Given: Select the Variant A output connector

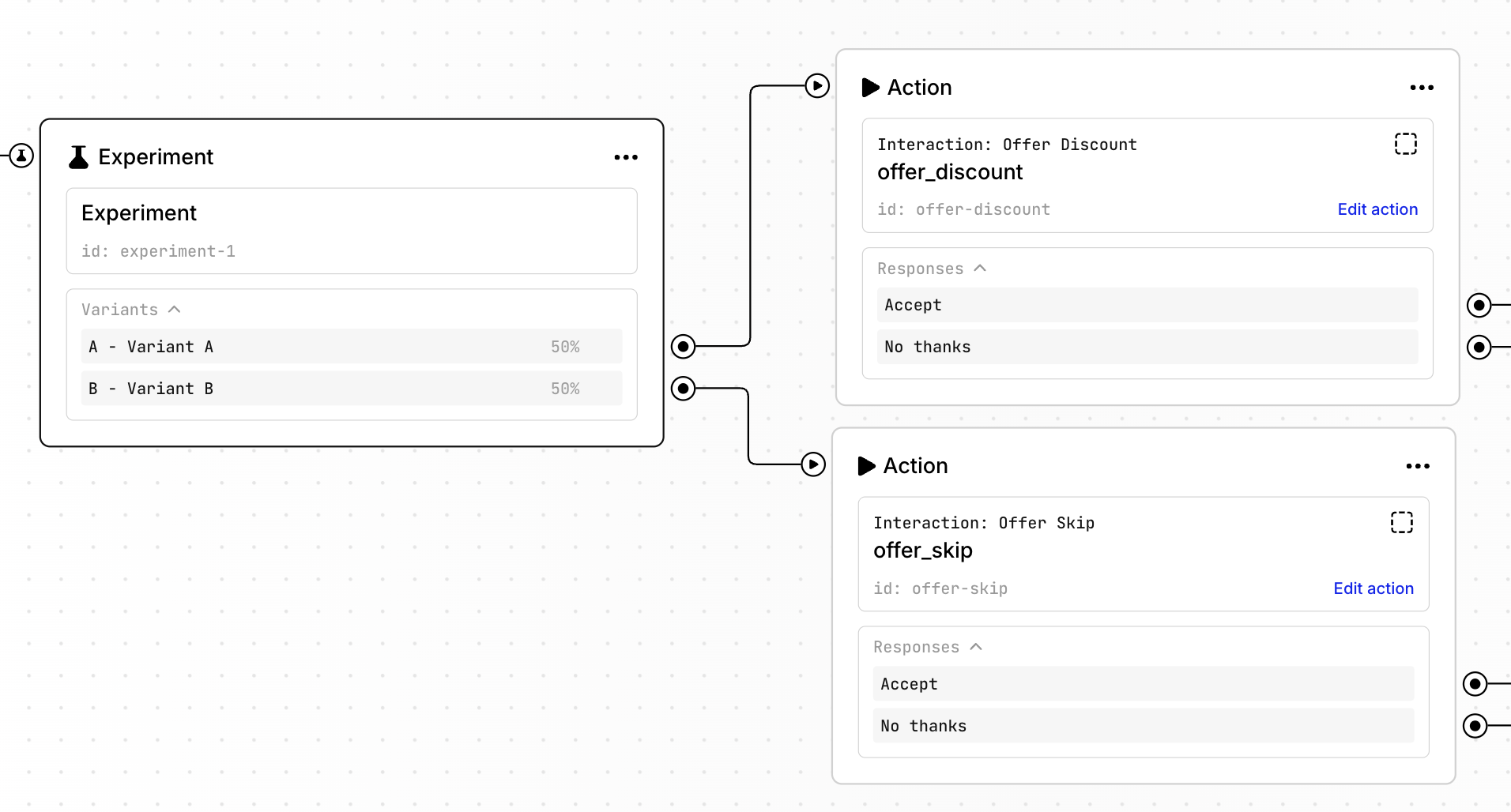Looking at the screenshot, I should coord(683,346).
